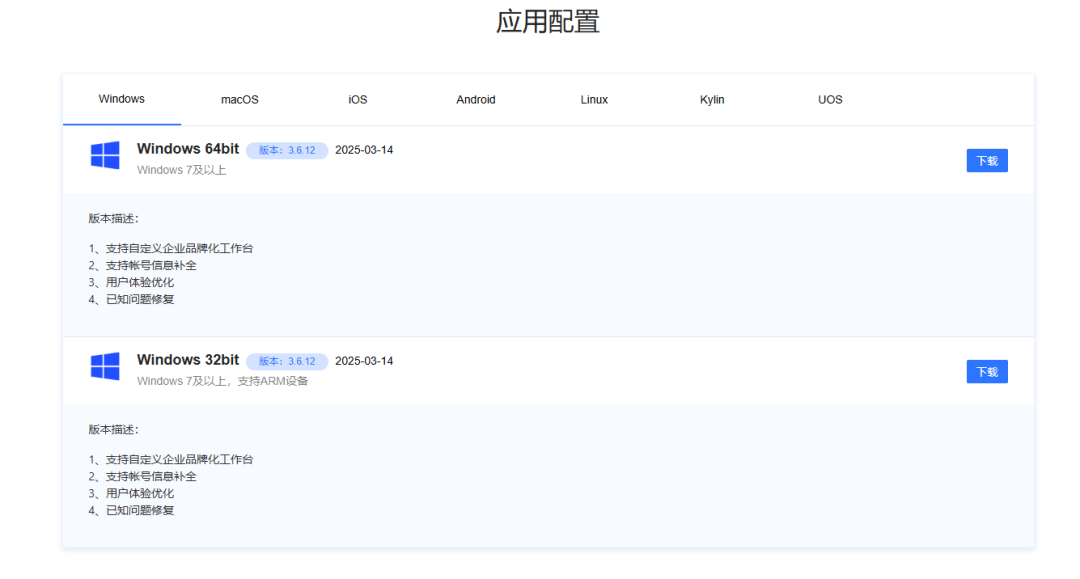Viewport: 1080px width, 579px height.
Task: Switch to the macOS tab
Action: coord(240,100)
